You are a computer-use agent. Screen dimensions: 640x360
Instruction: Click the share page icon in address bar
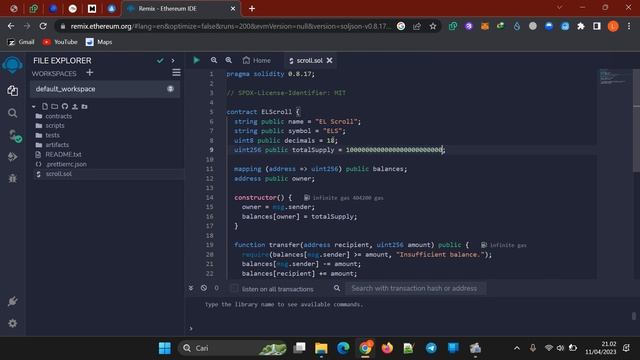[417, 26]
